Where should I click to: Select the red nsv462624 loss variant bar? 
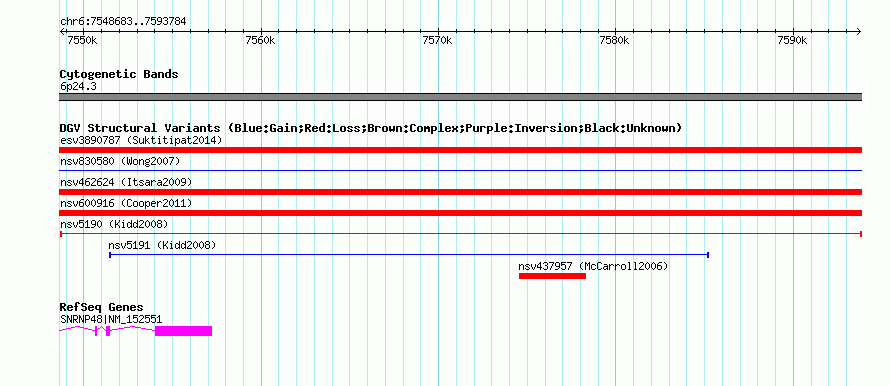[460, 192]
